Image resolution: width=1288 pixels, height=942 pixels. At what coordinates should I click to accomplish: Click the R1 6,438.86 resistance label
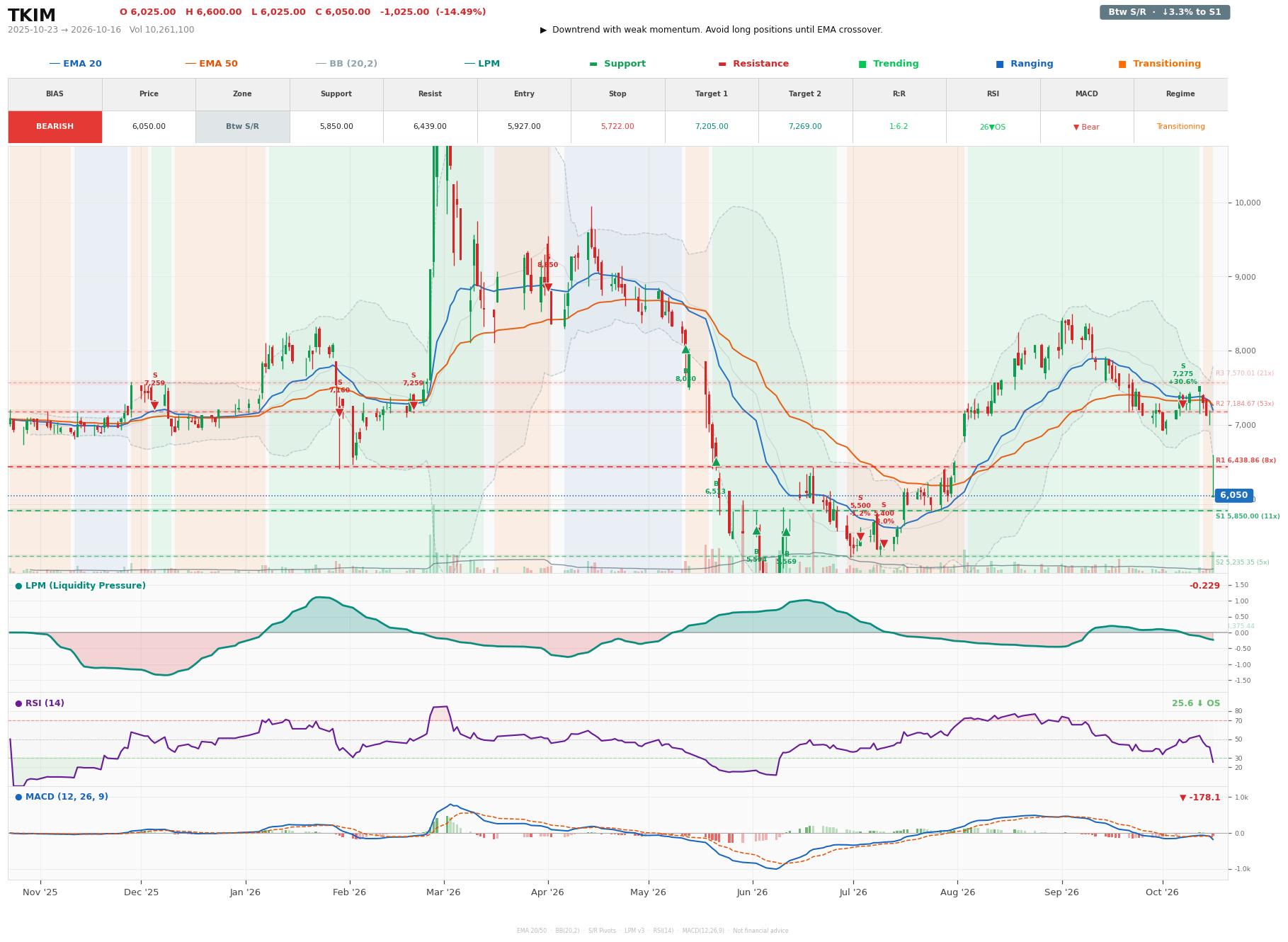point(1246,460)
